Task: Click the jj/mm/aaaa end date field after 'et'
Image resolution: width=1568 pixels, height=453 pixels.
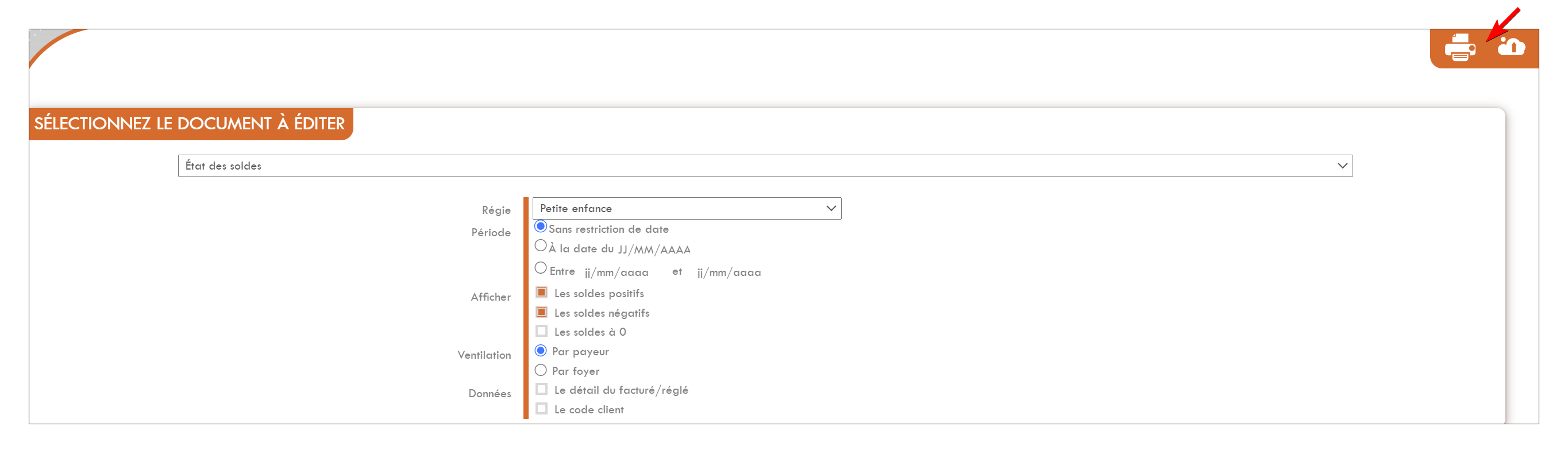Action: (x=729, y=272)
